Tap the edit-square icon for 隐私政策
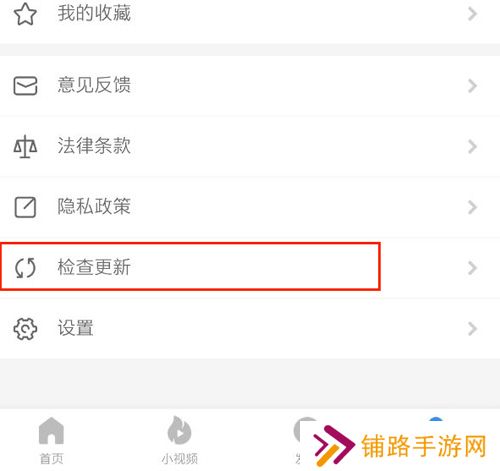The image size is (500, 471). click(x=25, y=207)
